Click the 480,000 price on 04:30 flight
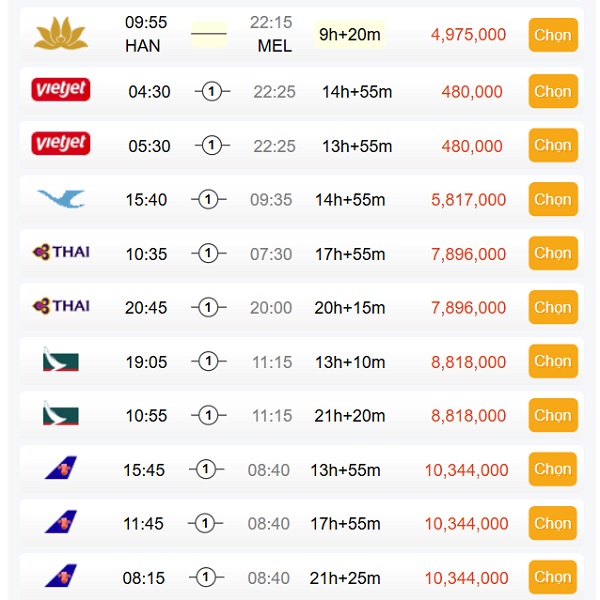The width and height of the screenshot is (600, 600). pos(472,92)
